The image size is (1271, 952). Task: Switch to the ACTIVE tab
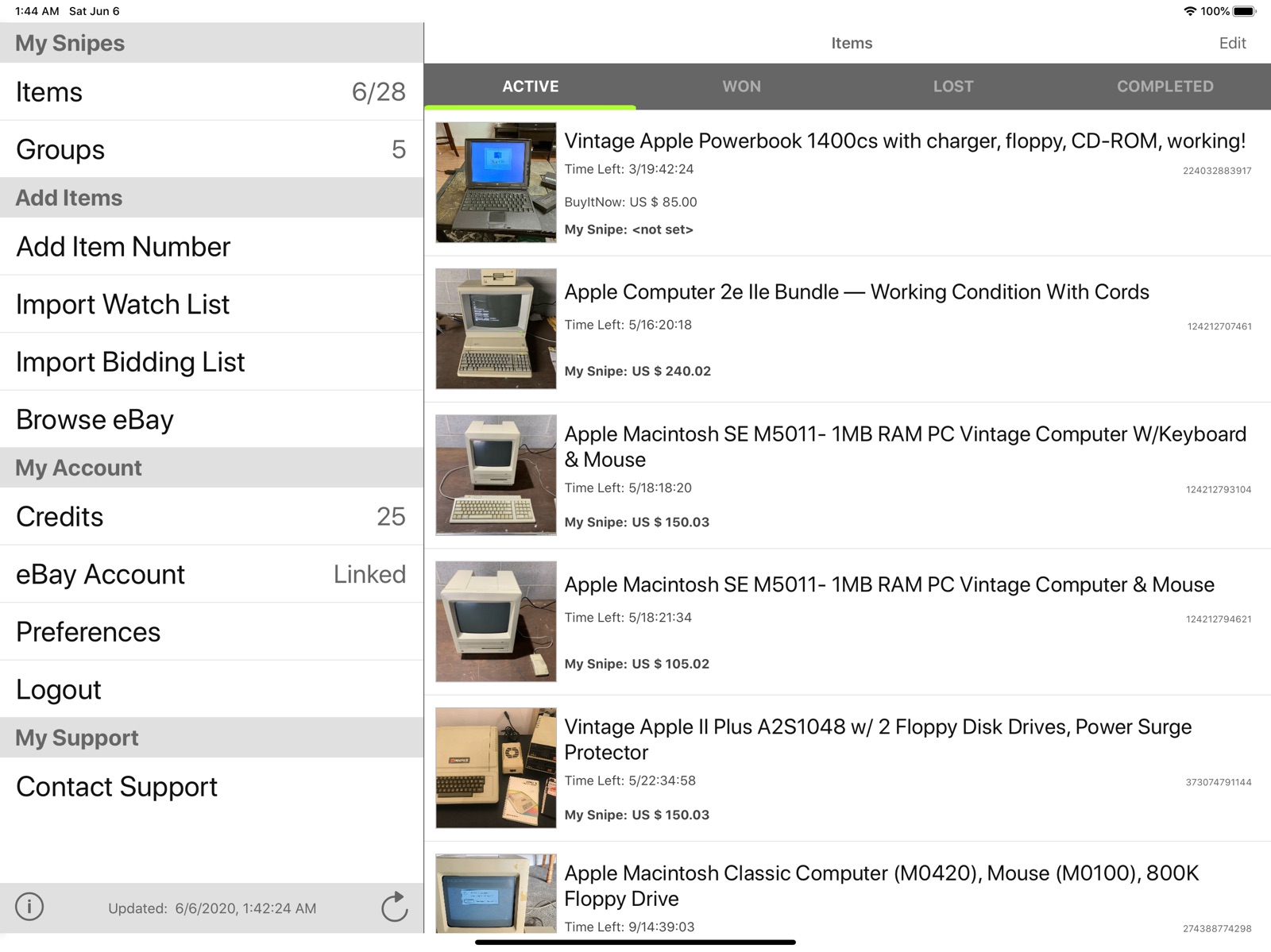(x=530, y=87)
